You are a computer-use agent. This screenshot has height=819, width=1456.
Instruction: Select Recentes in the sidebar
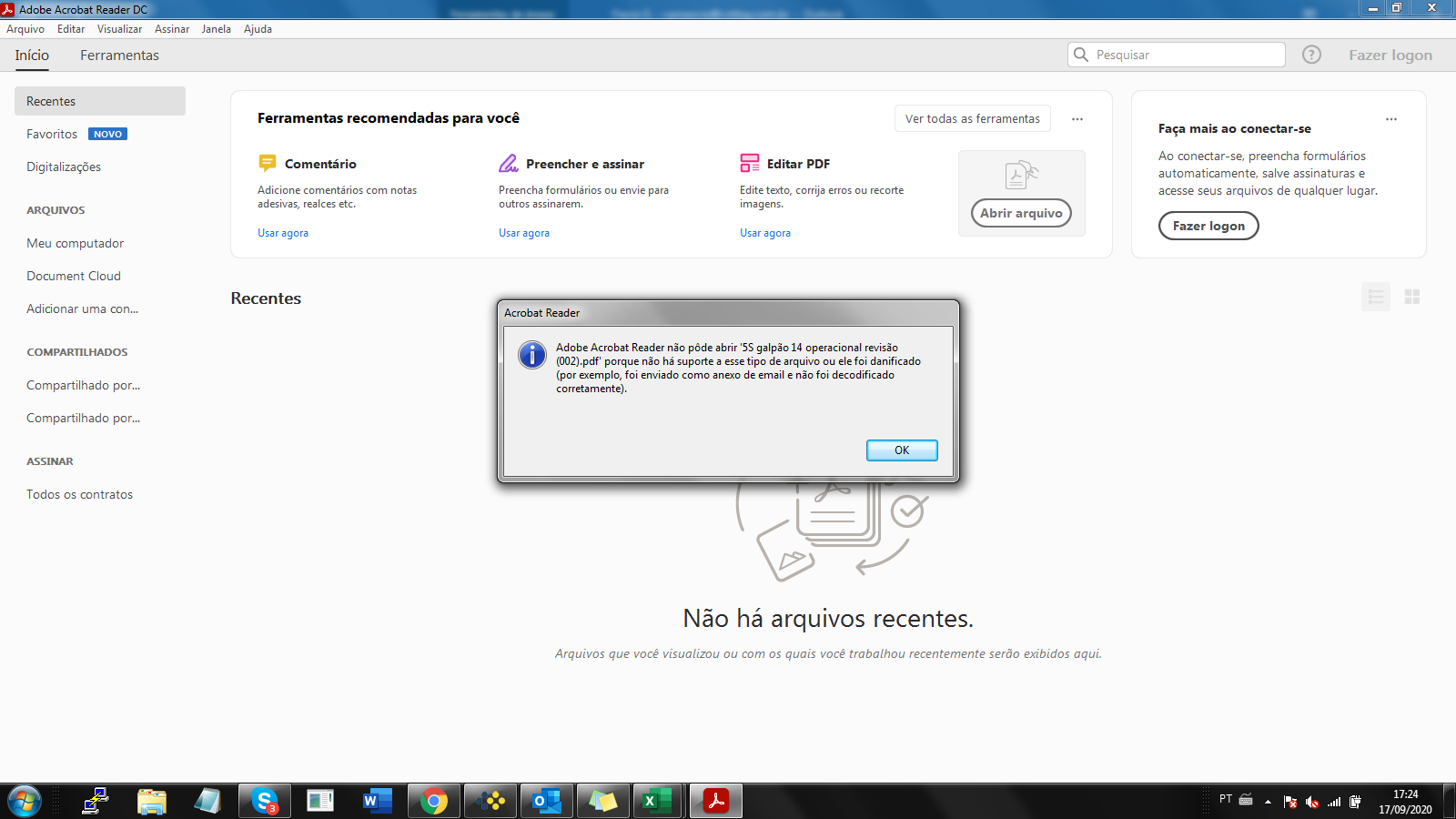100,101
